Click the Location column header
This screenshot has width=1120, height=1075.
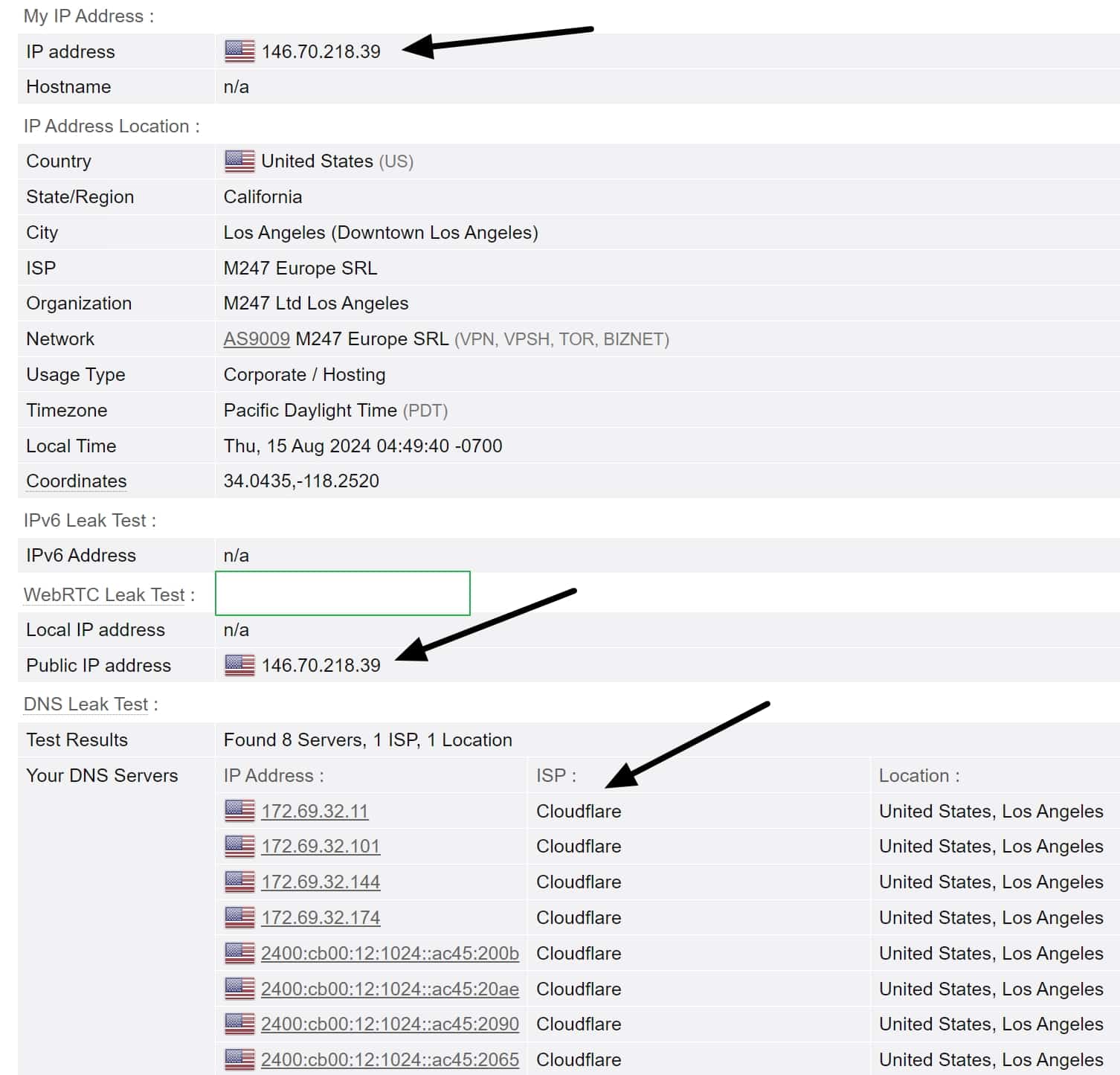coord(919,775)
